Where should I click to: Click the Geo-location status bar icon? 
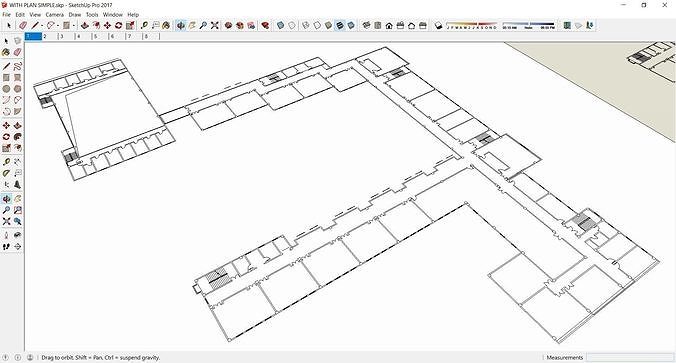(6, 357)
